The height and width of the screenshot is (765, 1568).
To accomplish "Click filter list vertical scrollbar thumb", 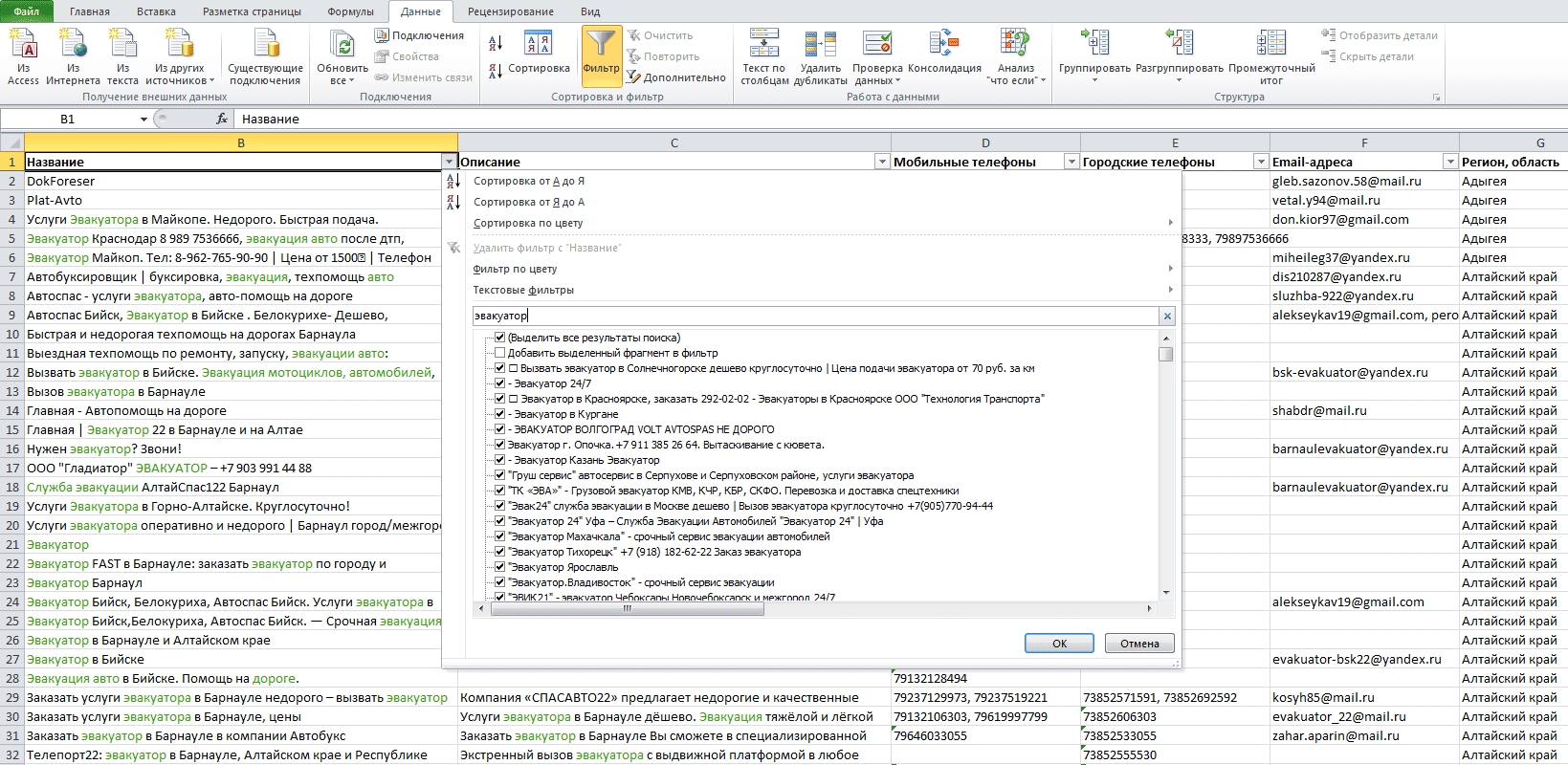I will [1165, 354].
